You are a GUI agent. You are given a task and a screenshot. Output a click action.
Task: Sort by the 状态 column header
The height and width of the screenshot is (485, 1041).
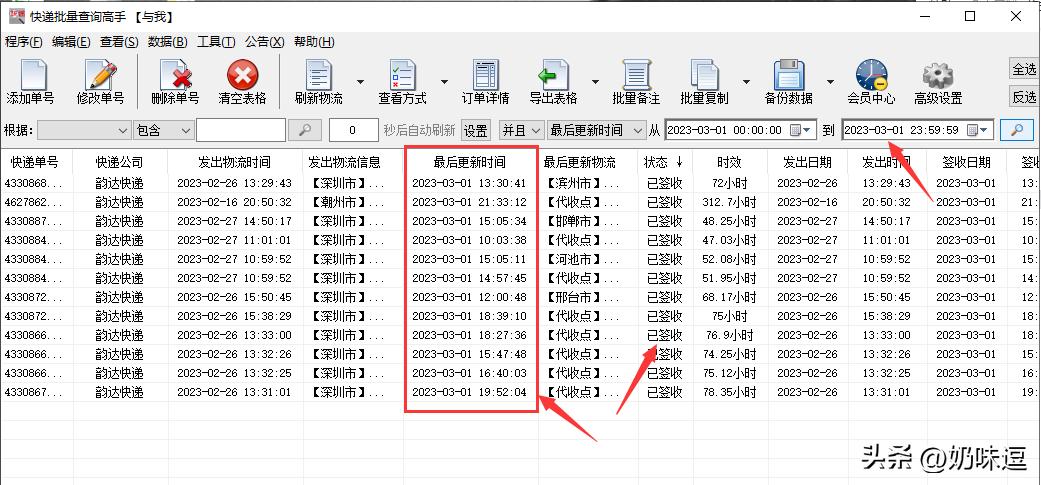pyautogui.click(x=665, y=162)
